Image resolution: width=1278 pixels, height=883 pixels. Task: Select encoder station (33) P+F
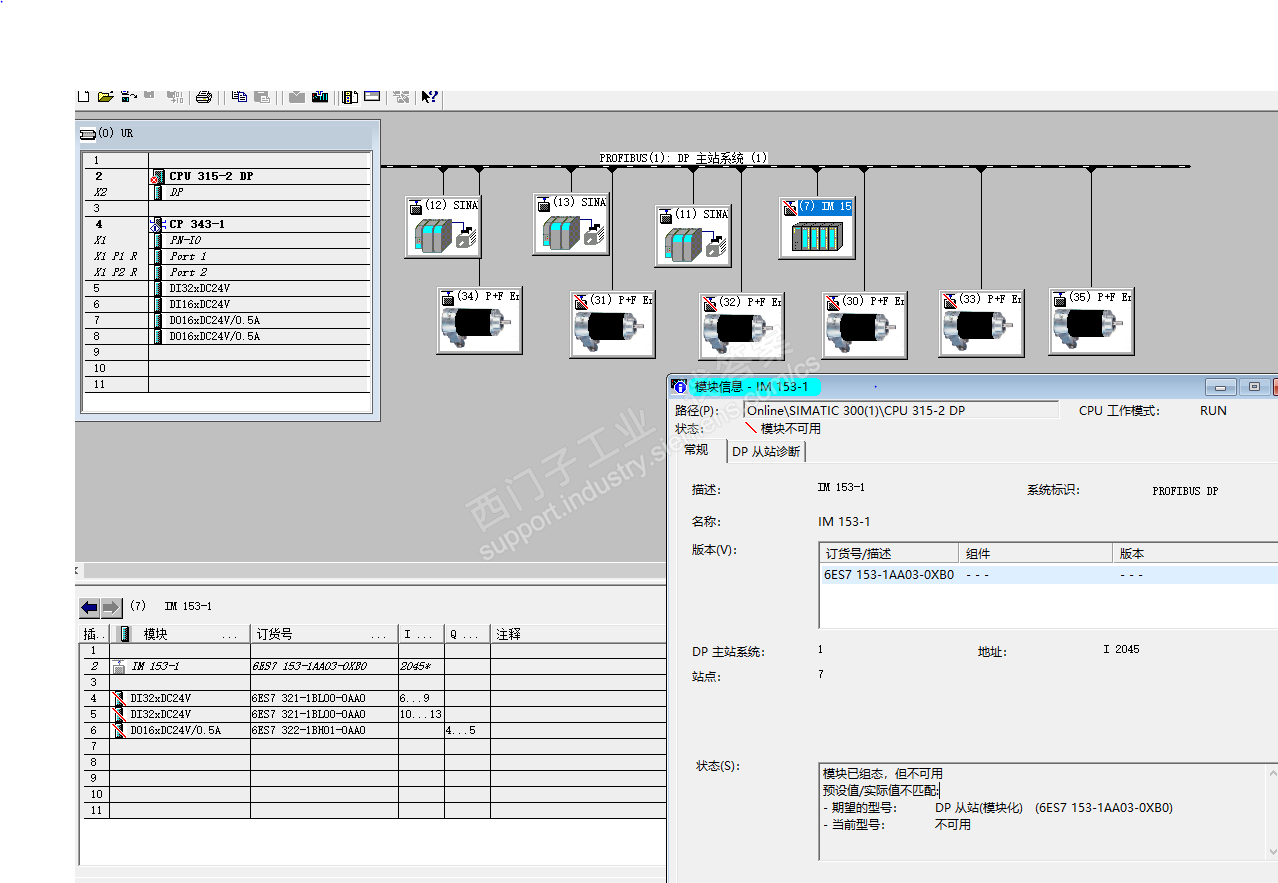(x=981, y=323)
